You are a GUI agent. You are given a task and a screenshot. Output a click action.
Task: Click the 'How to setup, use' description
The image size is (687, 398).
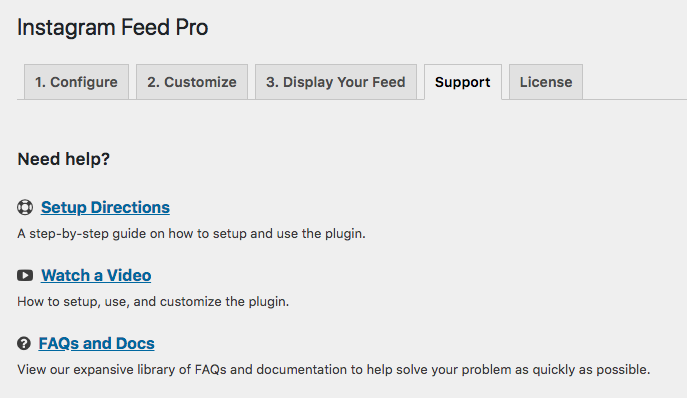coord(153,302)
